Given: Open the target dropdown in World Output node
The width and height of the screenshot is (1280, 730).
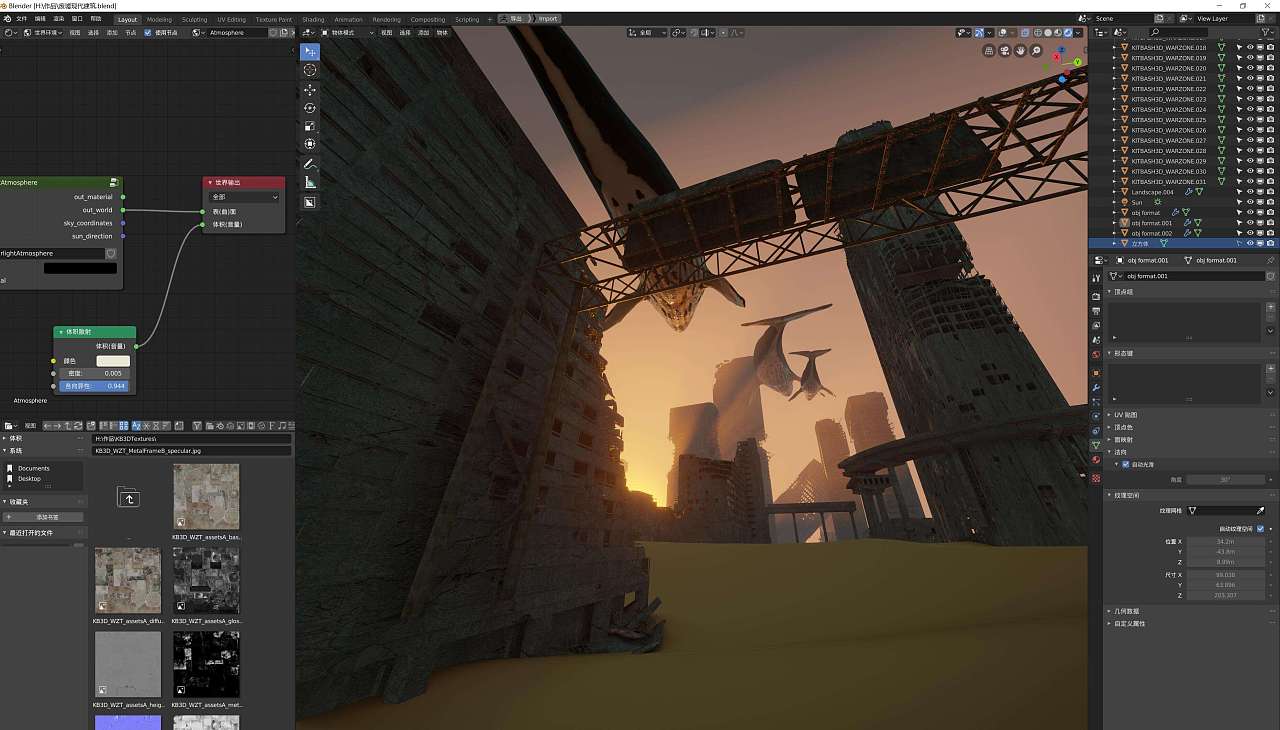Looking at the screenshot, I should (245, 197).
